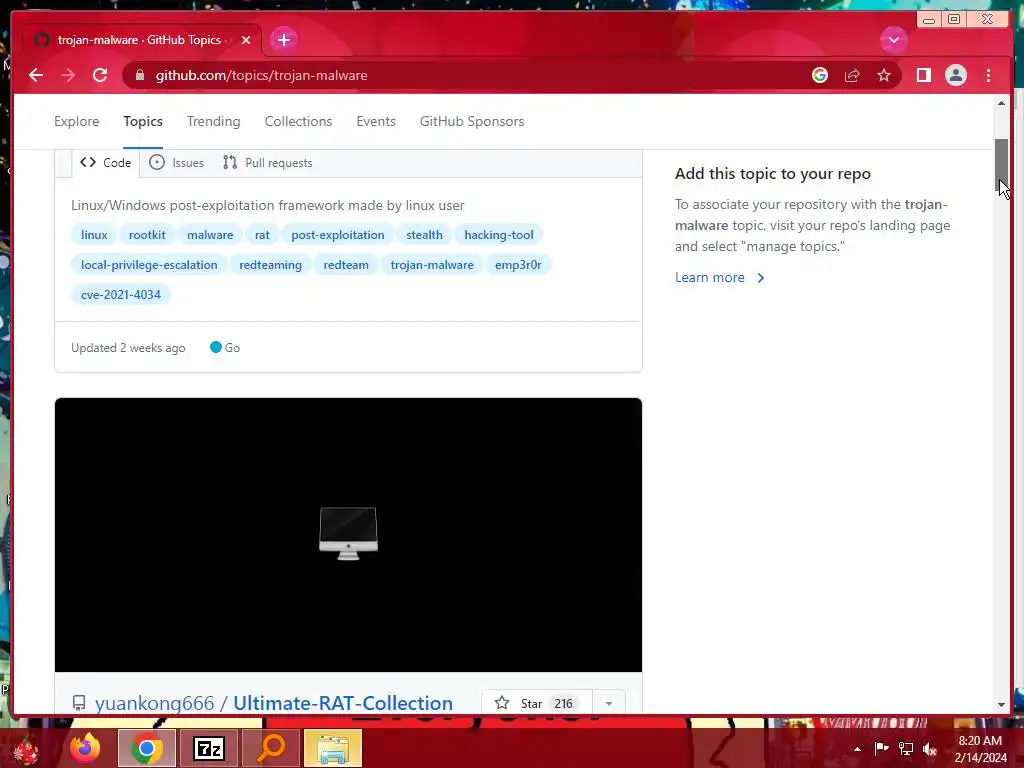Expand the dropdown beside the Star button
Image resolution: width=1024 pixels, height=768 pixels.
pos(609,703)
